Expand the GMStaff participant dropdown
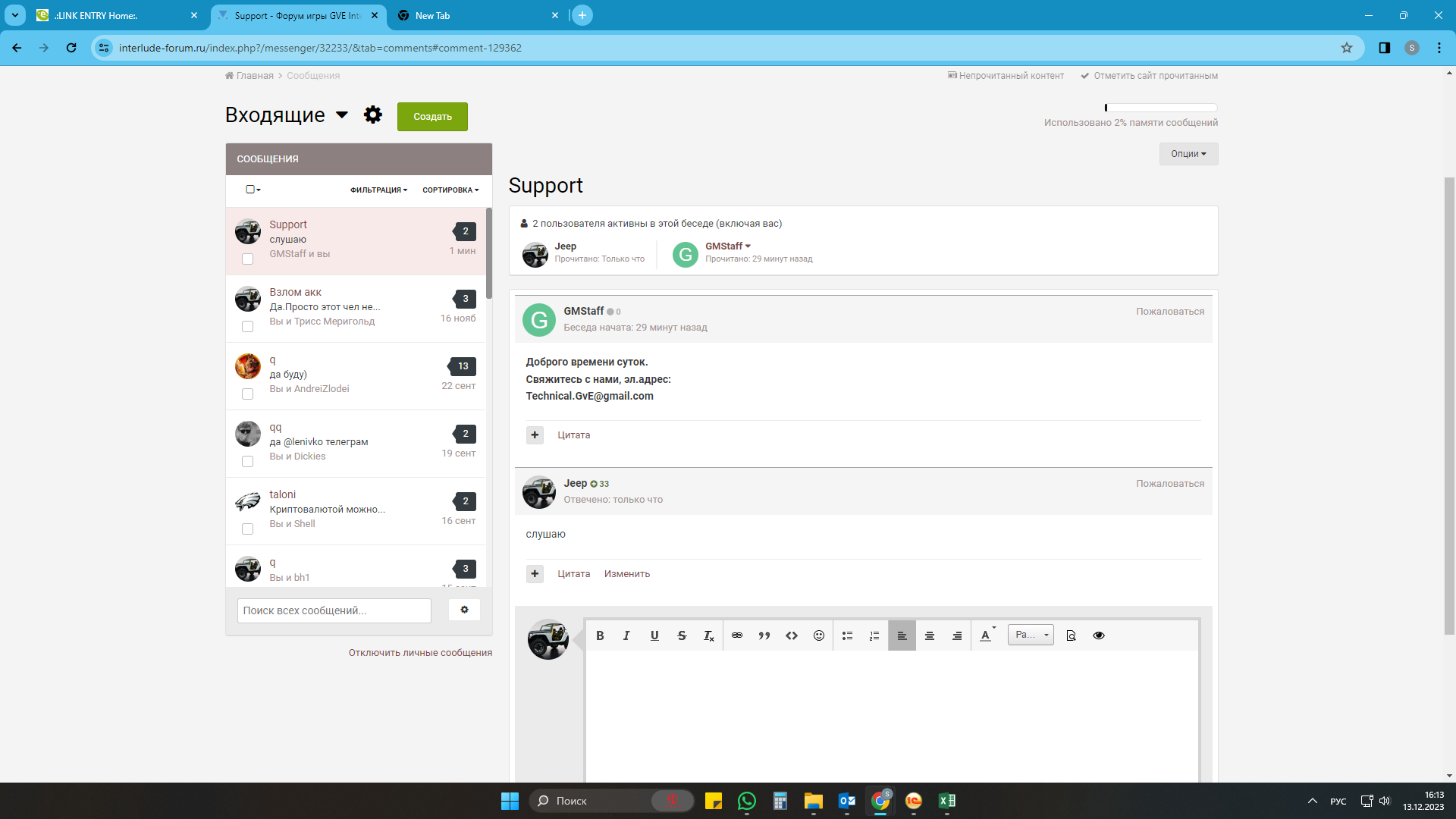Screen dimensions: 1456x819 coord(728,246)
